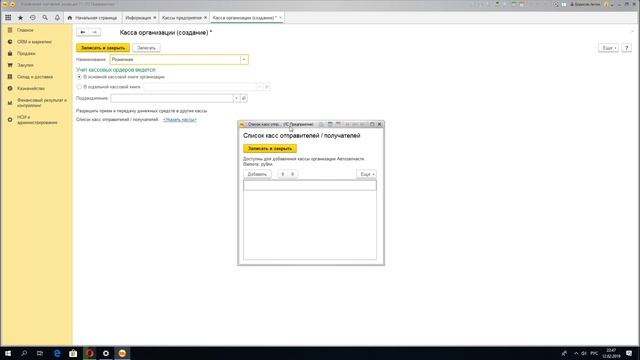Open the Главное section in the sidebar
The image size is (640, 360).
(25, 30)
